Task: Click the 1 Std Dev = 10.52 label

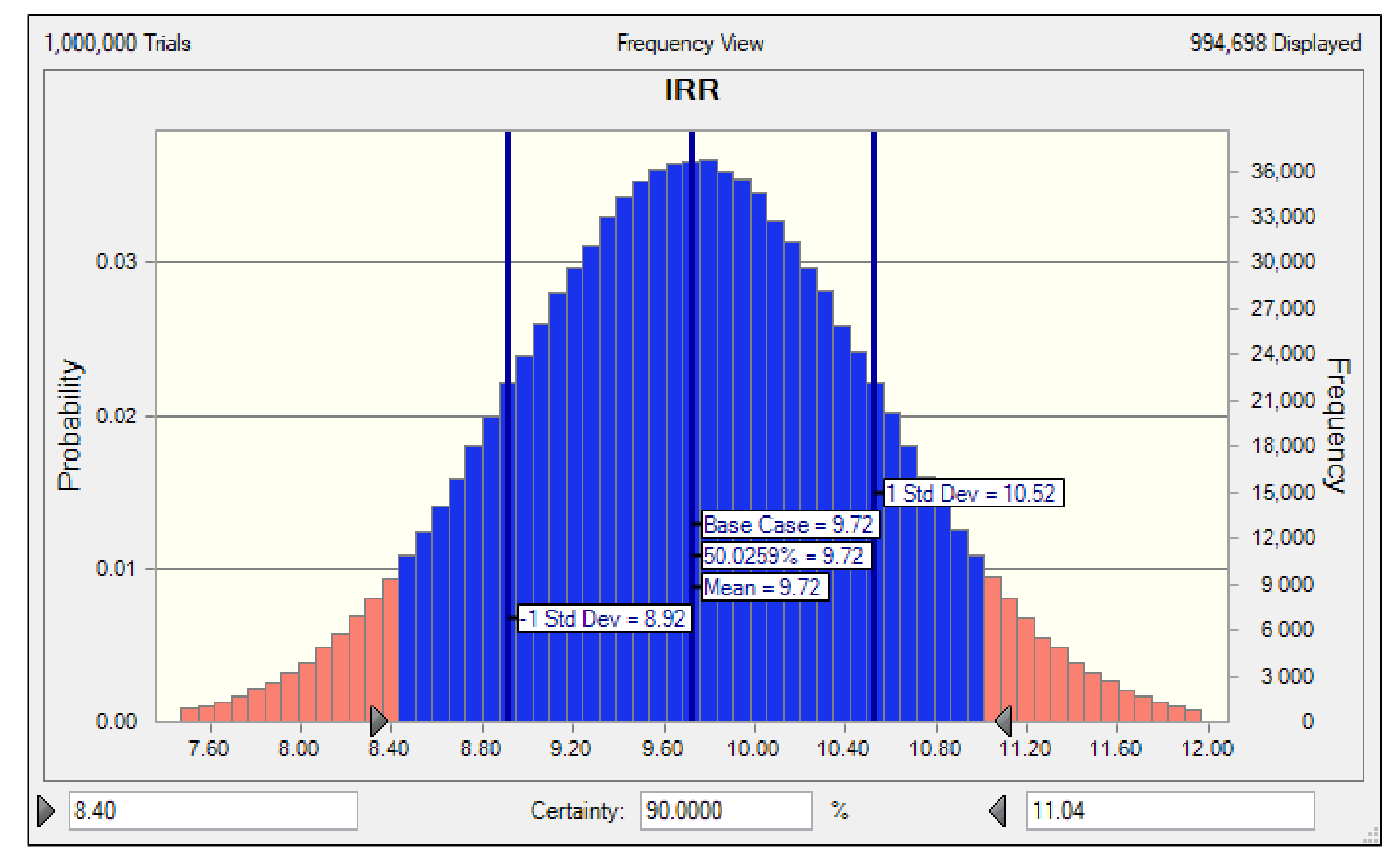Action: pos(973,492)
